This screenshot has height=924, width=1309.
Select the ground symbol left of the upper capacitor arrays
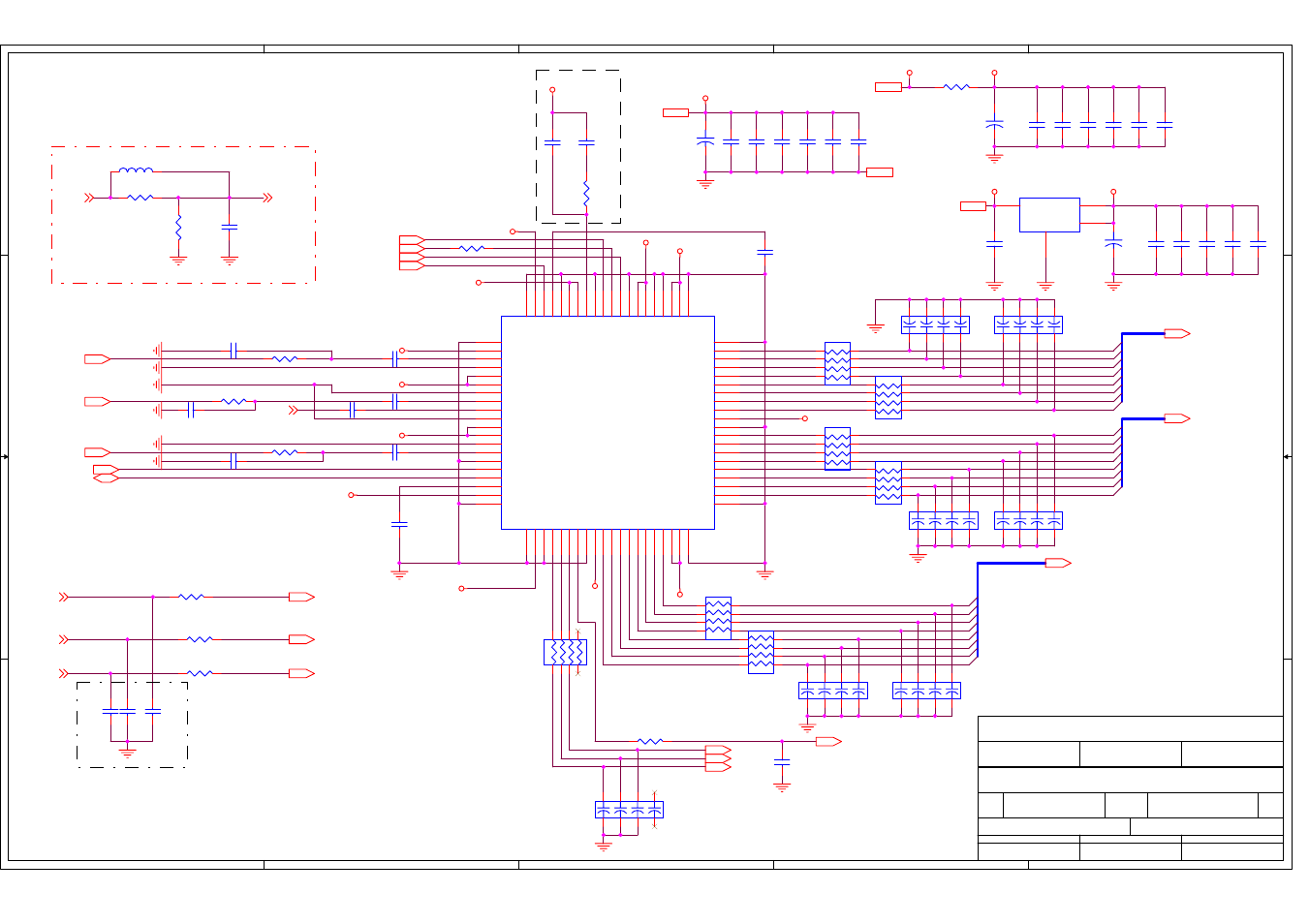(x=876, y=328)
